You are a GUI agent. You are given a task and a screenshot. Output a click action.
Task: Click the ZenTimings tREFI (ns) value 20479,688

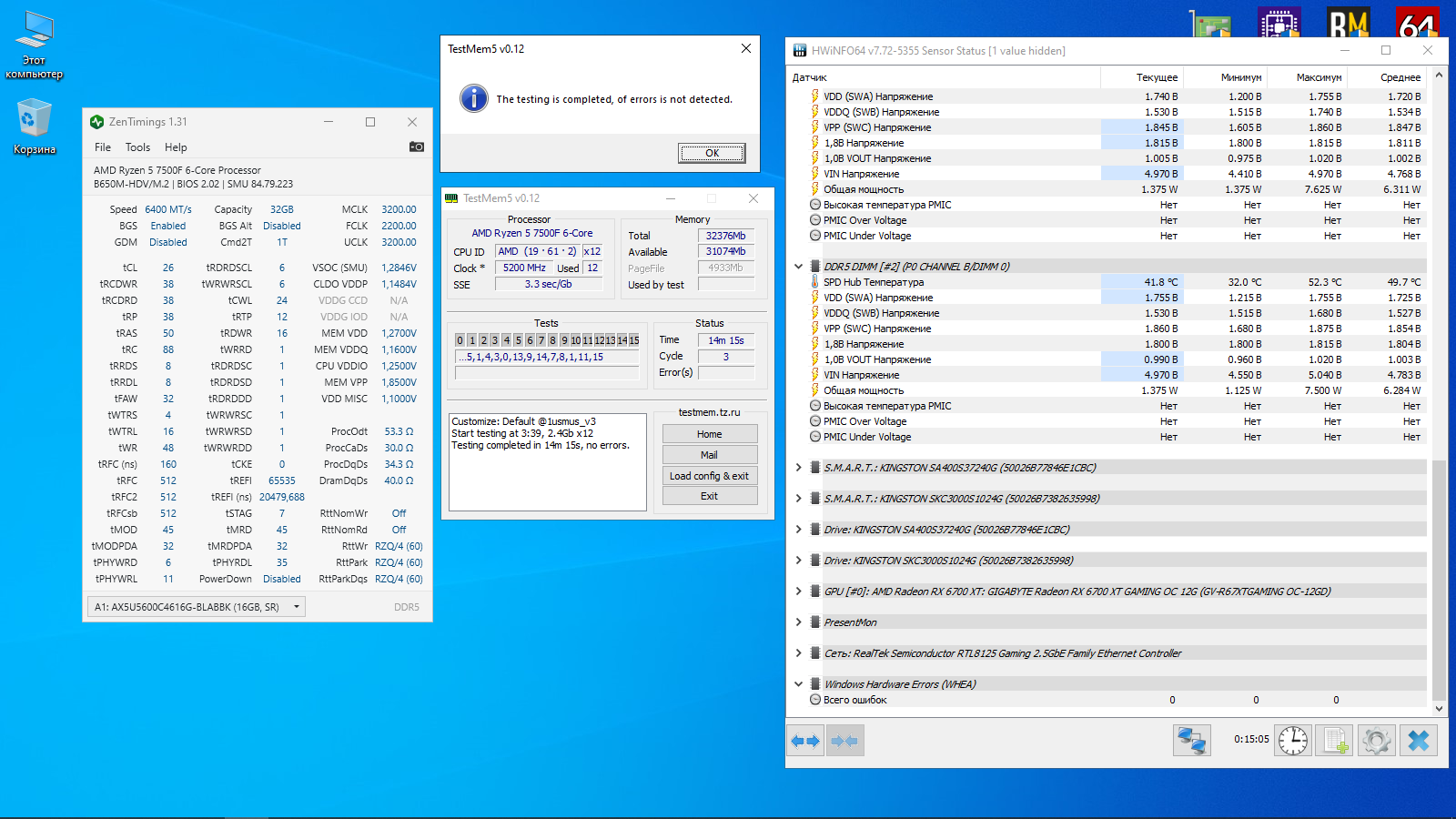(282, 497)
